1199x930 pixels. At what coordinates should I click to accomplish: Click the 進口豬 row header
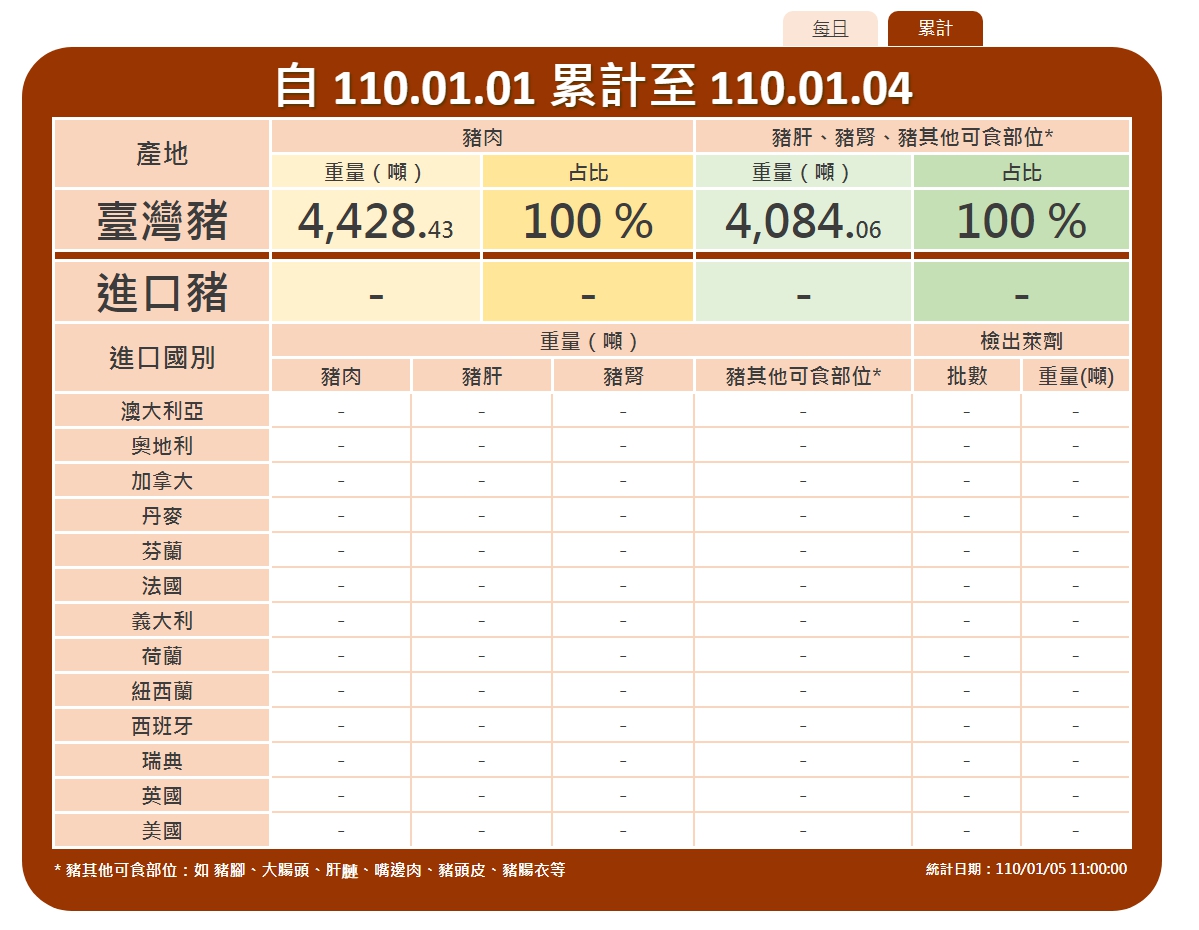pyautogui.click(x=162, y=293)
